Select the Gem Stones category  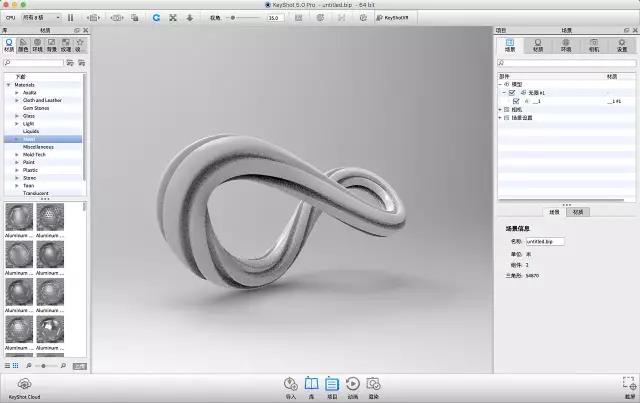[x=36, y=108]
